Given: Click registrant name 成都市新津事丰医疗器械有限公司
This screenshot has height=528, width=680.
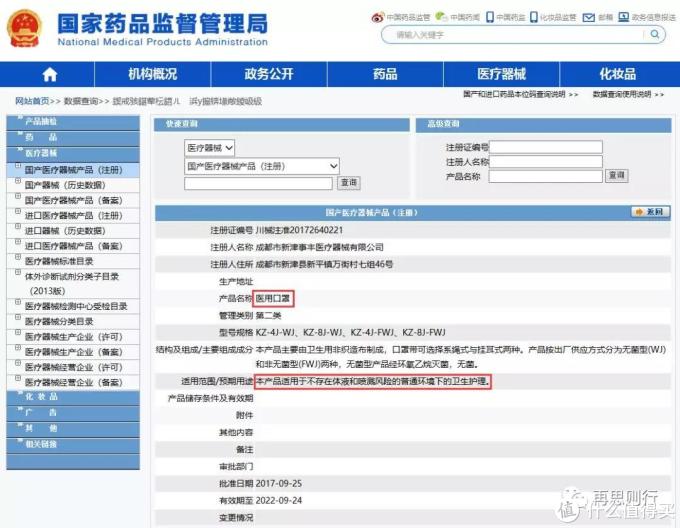Looking at the screenshot, I should click(320, 247).
